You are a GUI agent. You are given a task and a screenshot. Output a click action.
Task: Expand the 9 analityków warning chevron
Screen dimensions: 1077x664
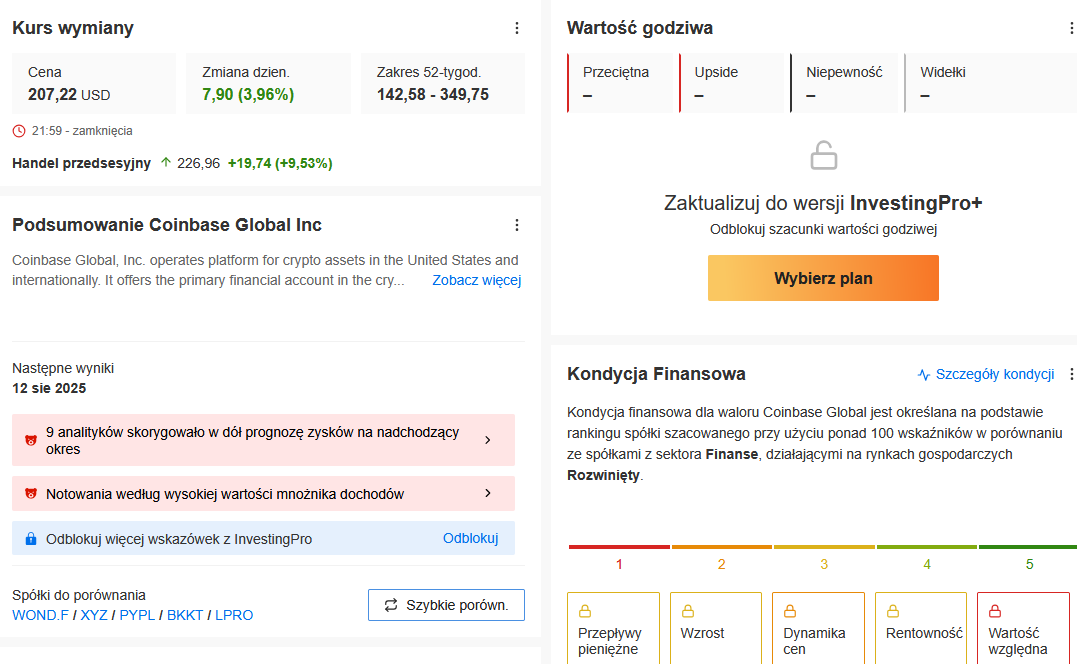point(488,440)
